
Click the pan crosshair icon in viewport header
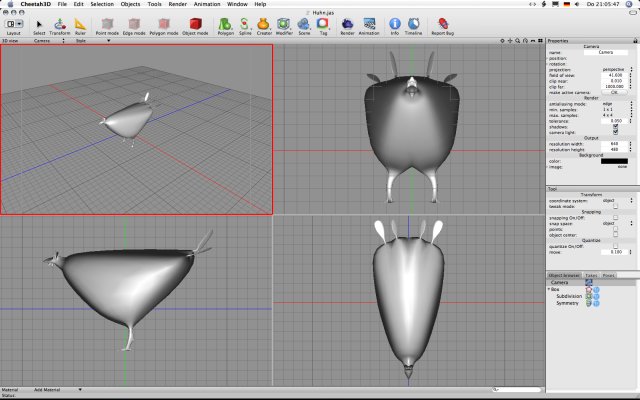(510, 41)
